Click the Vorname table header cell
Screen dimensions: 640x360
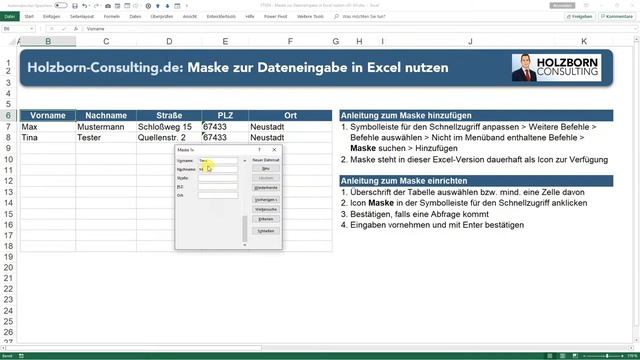coord(48,116)
